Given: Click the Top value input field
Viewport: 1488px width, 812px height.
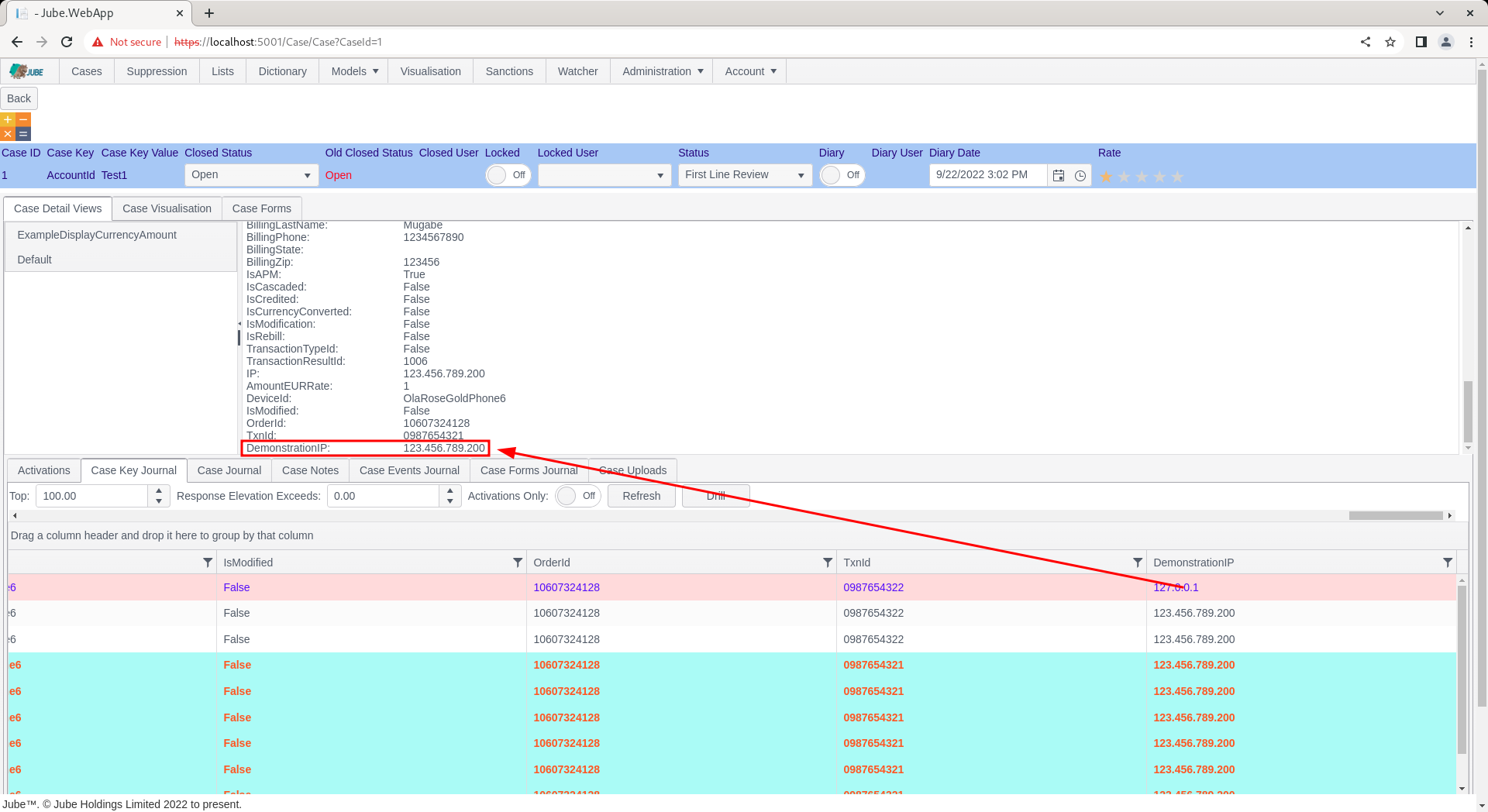Looking at the screenshot, I should point(92,496).
